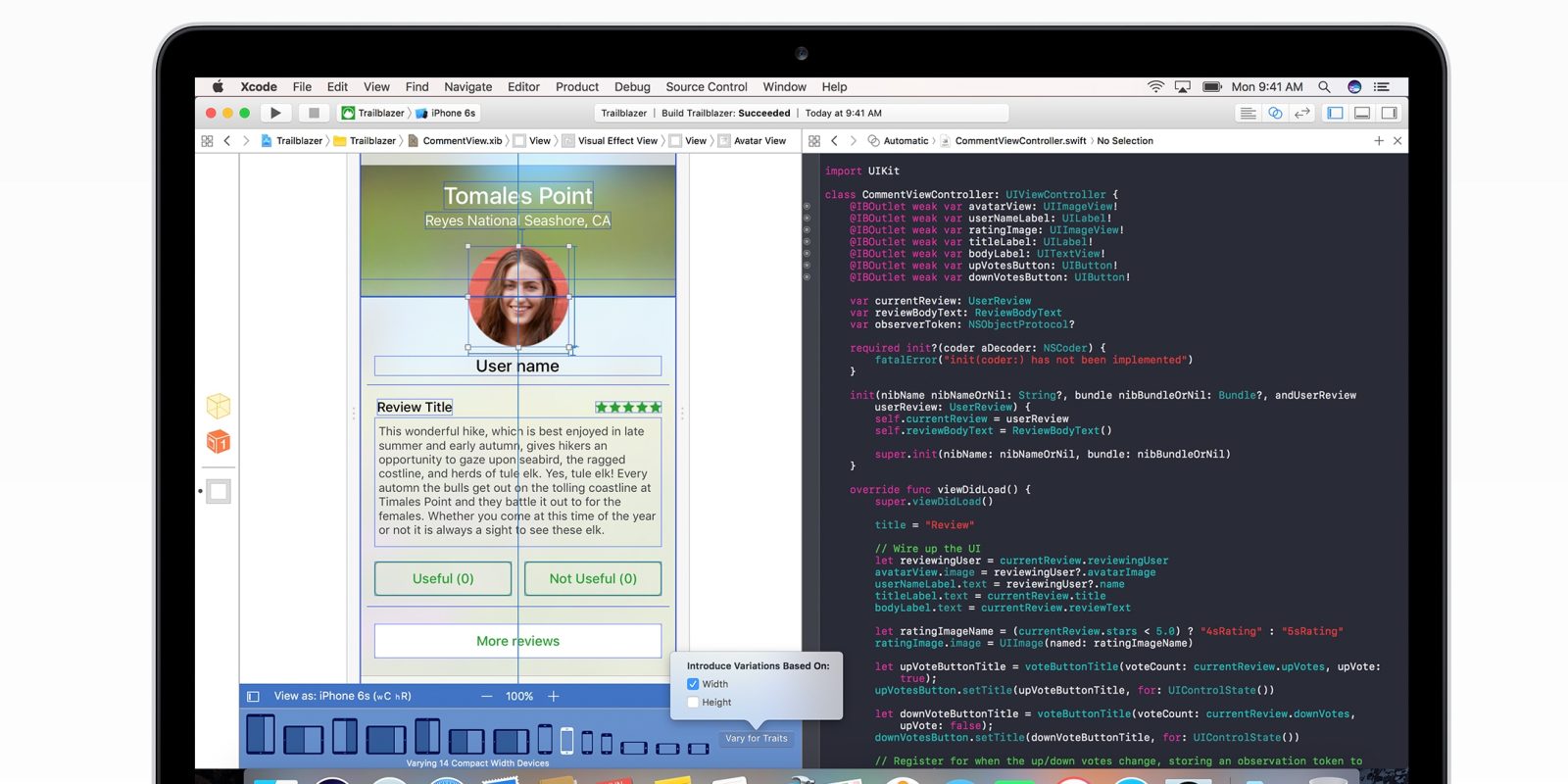Open the Version editor

[1302, 113]
